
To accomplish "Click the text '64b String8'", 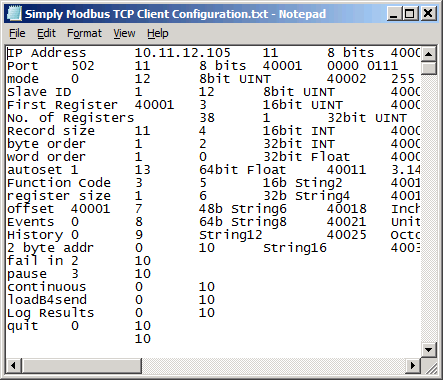I will [243, 222].
